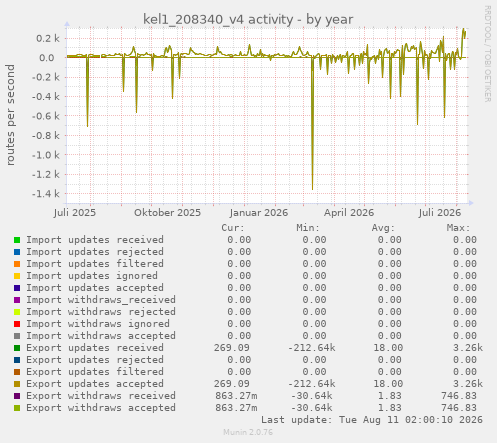
Task: Click the Export updates filtered brown swatch
Action: pyautogui.click(x=17, y=372)
